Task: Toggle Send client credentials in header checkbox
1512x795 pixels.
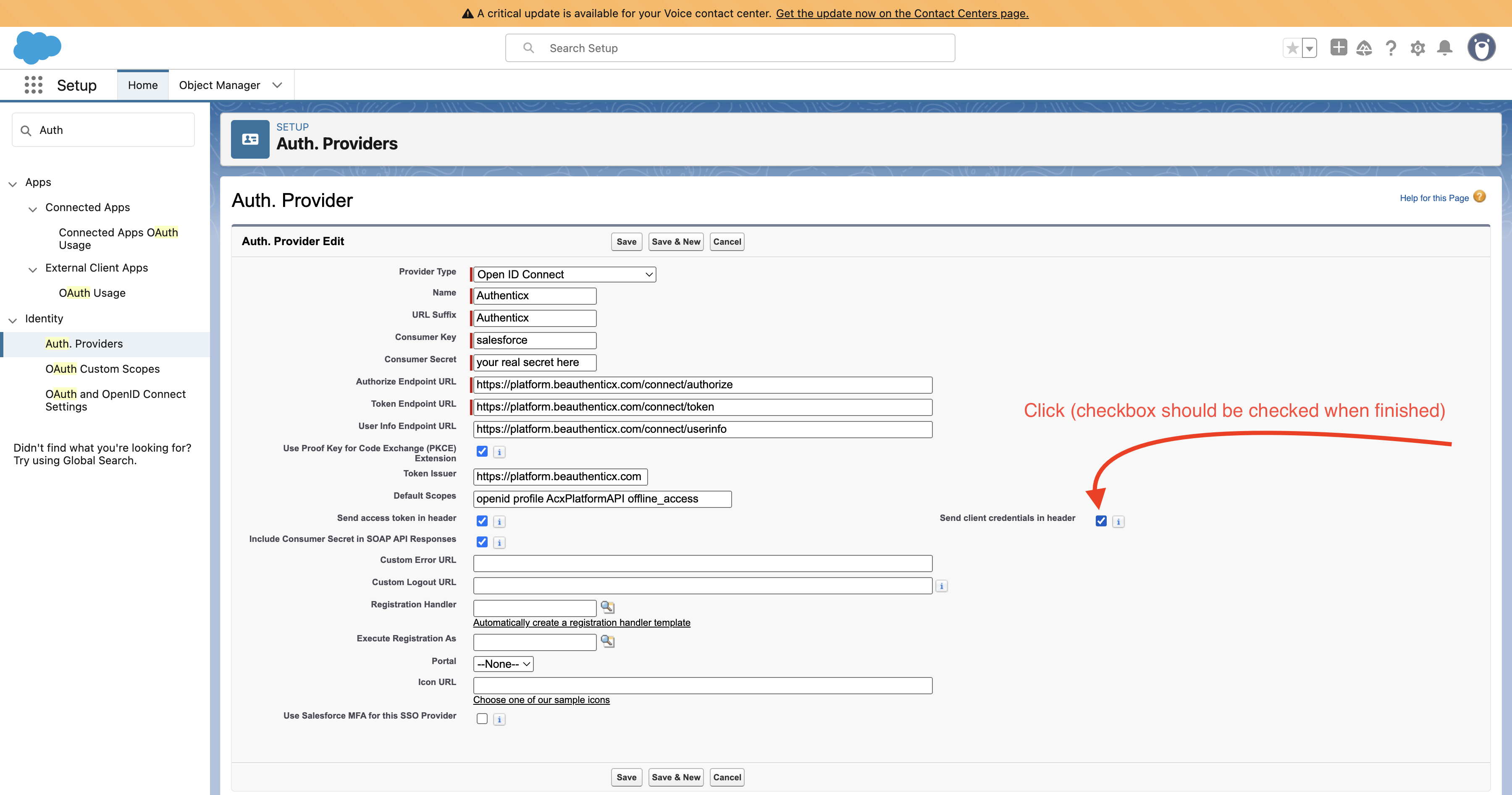Action: [x=1101, y=521]
